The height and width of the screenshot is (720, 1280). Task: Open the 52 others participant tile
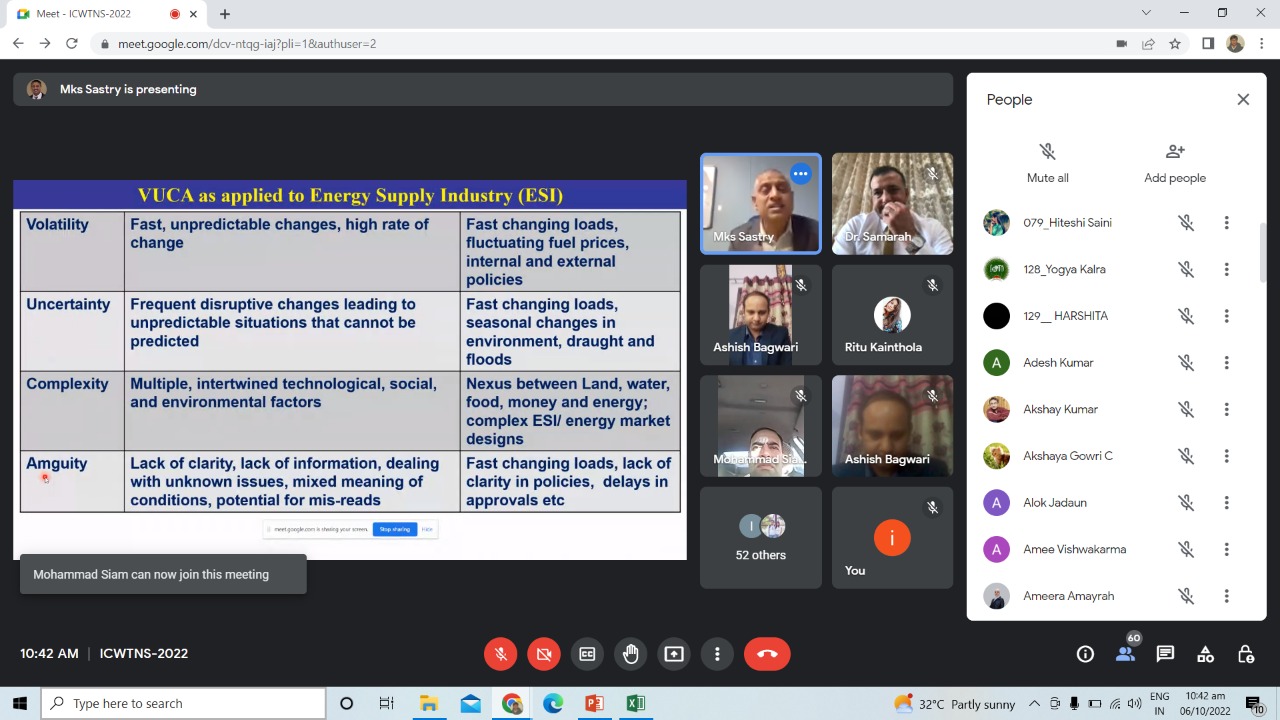point(761,538)
